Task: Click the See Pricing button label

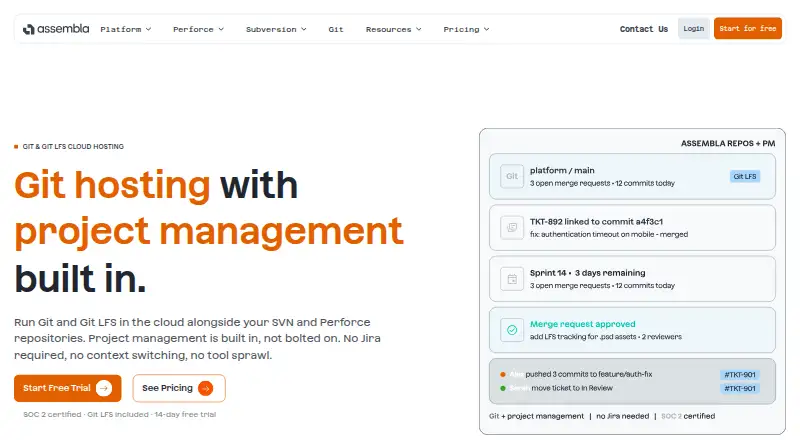Action: click(167, 388)
